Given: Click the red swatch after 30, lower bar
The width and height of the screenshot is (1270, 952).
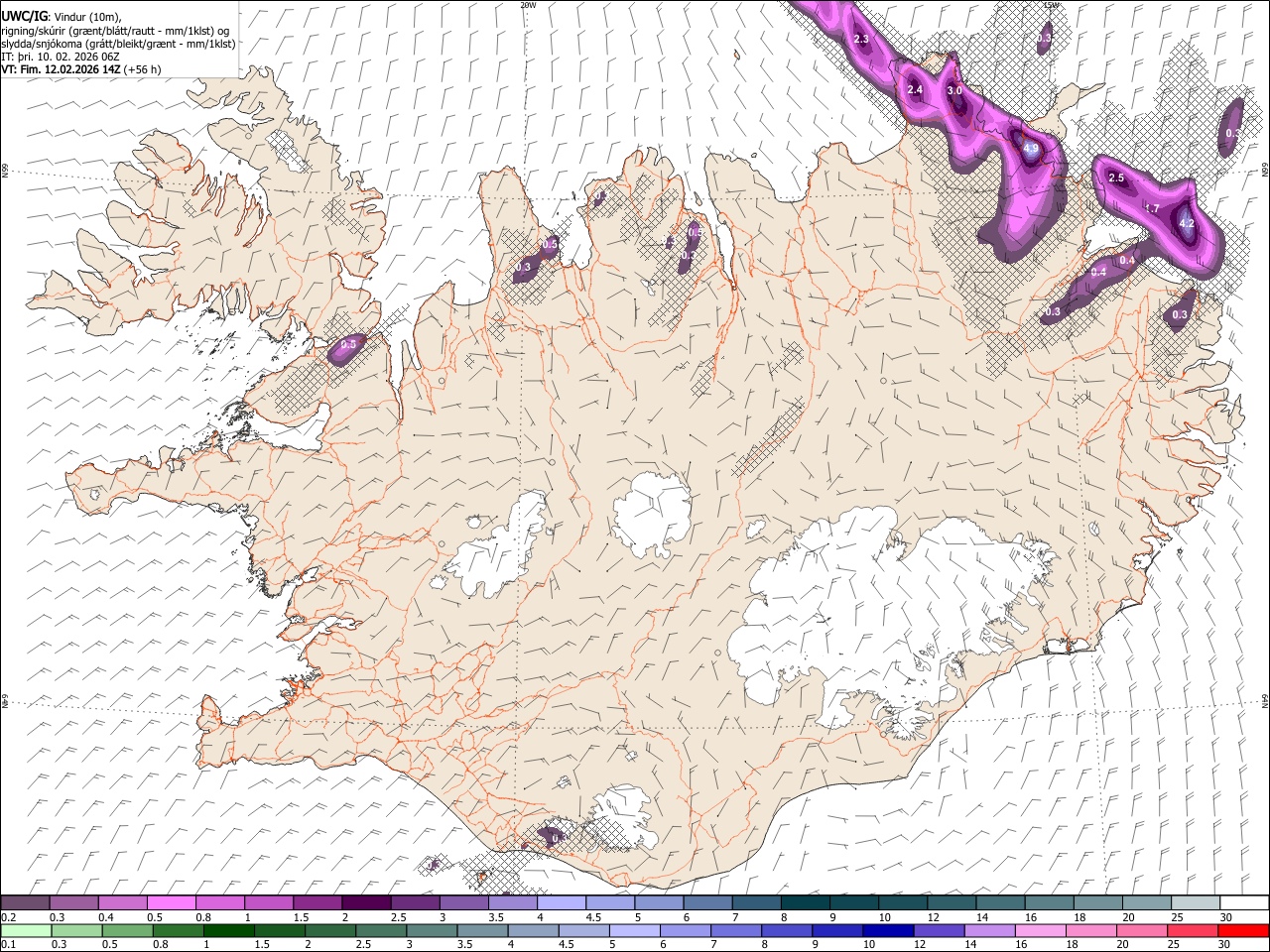Looking at the screenshot, I should [x=1244, y=930].
